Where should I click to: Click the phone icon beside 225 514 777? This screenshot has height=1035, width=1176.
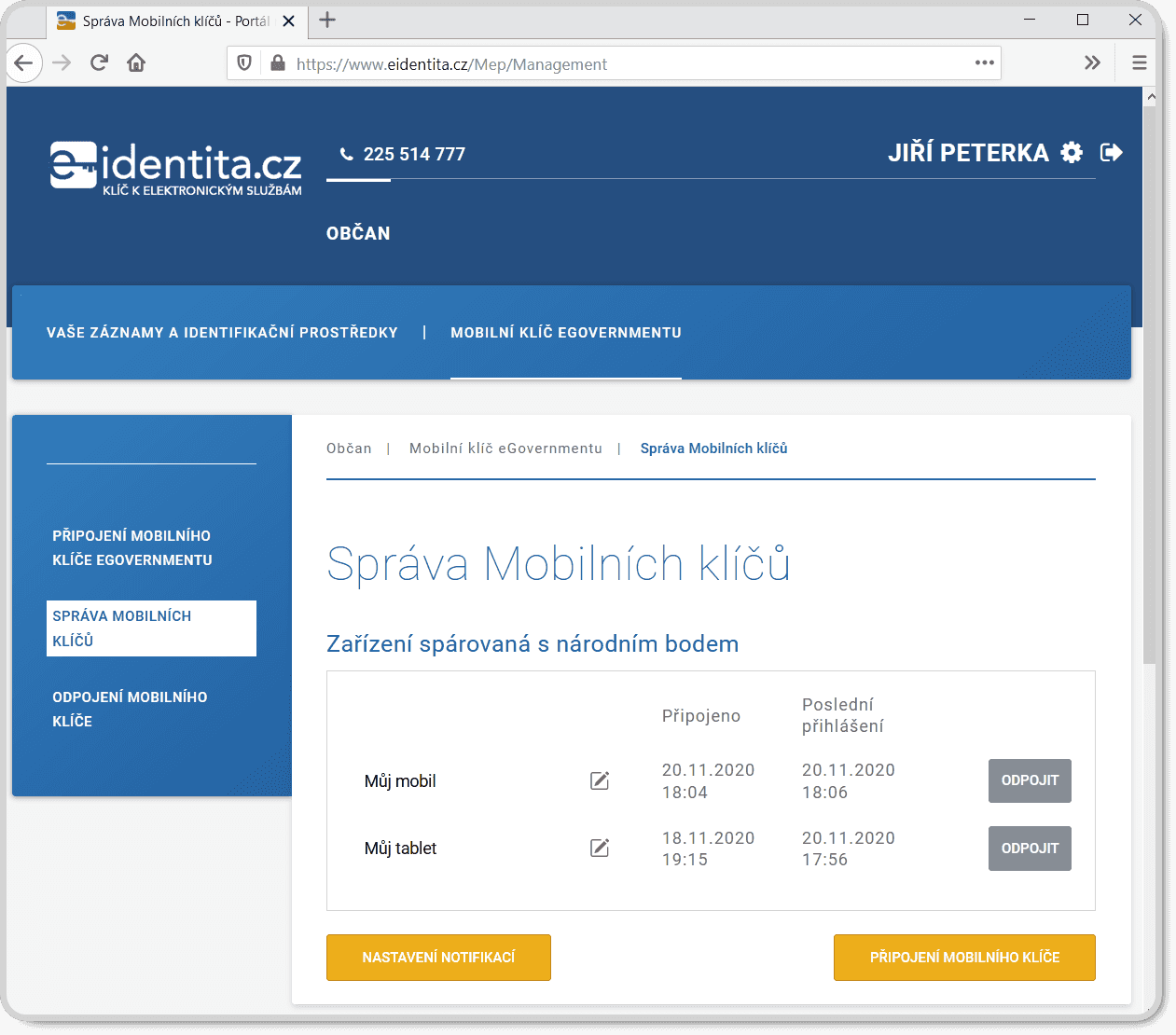(347, 154)
